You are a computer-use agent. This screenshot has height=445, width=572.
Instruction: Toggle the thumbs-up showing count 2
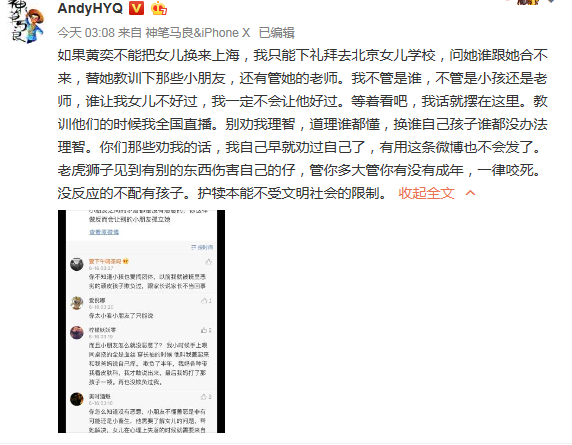(206, 330)
